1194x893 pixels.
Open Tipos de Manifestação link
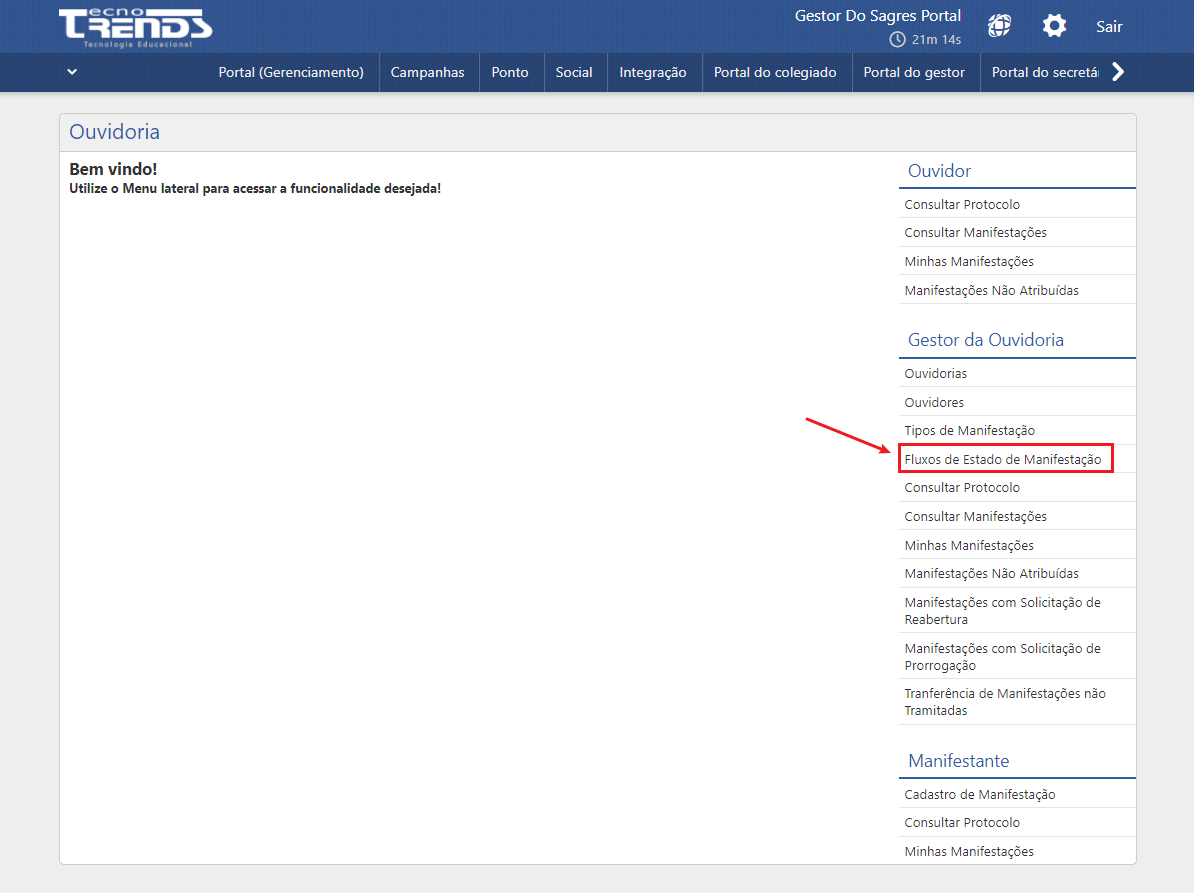[x=969, y=431]
